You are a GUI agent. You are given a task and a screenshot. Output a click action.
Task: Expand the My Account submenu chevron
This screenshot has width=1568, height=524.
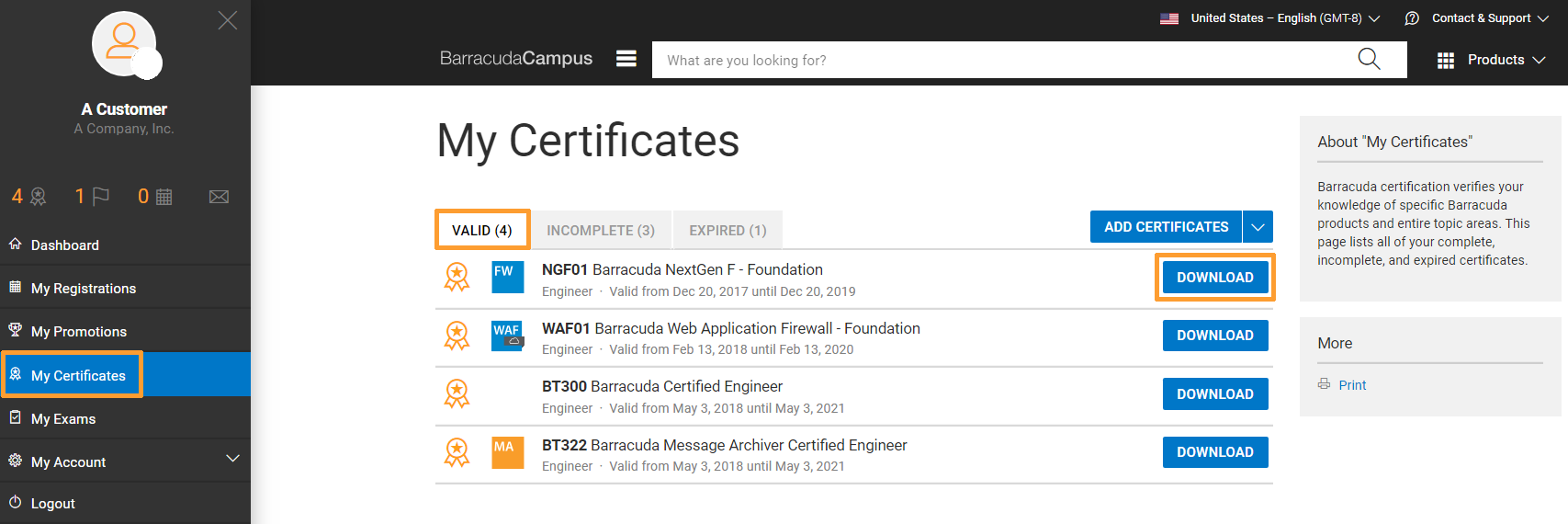[233, 458]
